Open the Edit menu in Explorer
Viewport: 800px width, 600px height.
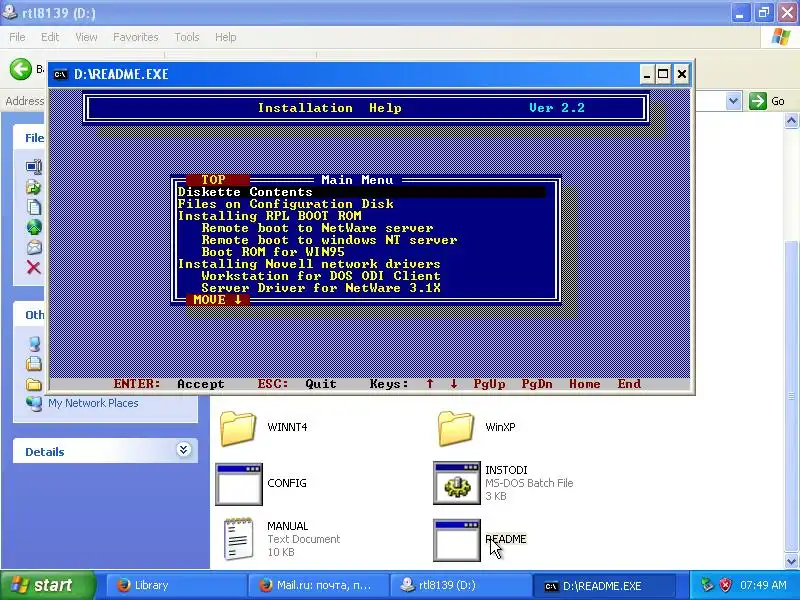(x=50, y=37)
